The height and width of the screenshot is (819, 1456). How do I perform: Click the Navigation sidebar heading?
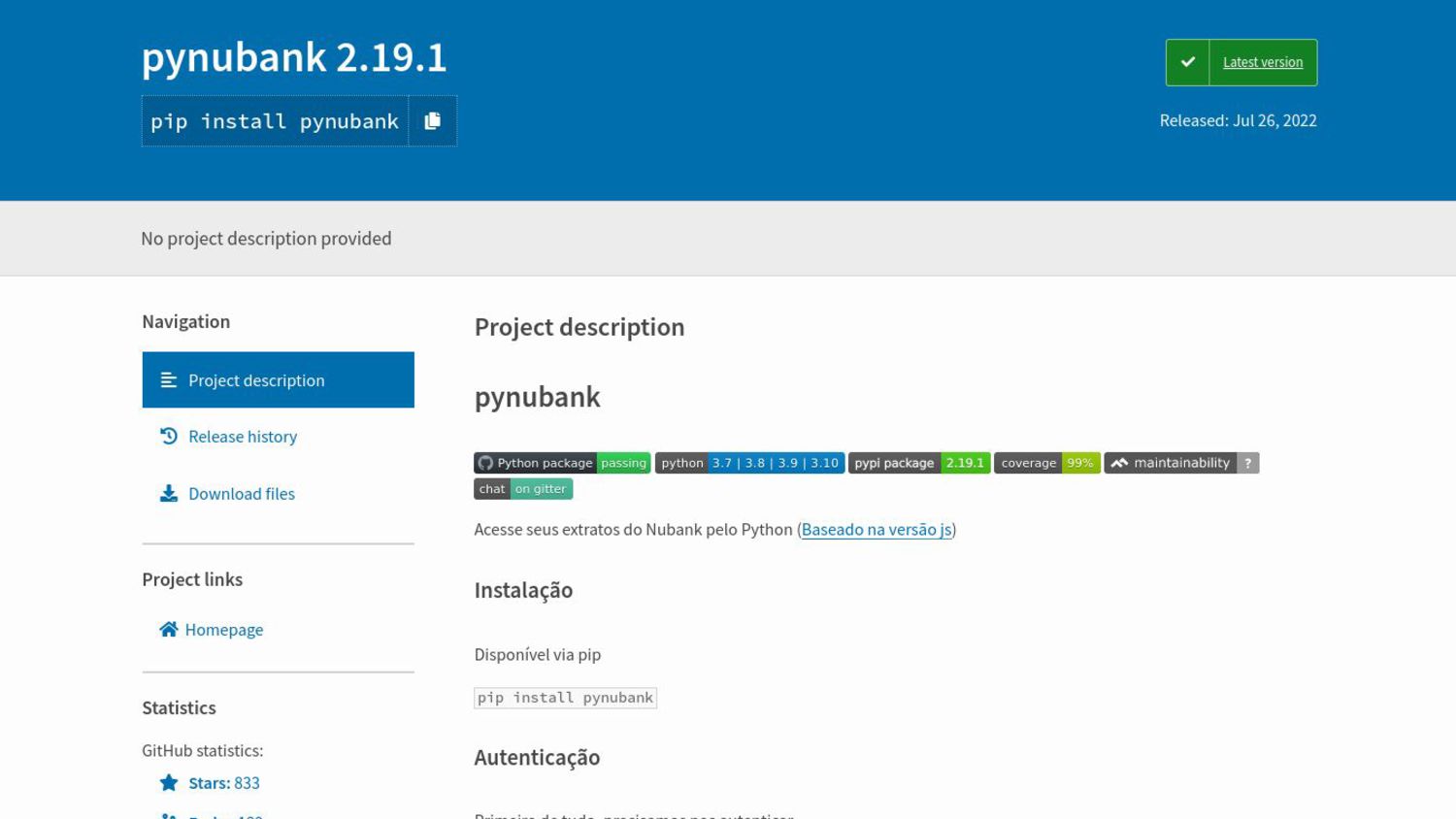click(185, 321)
